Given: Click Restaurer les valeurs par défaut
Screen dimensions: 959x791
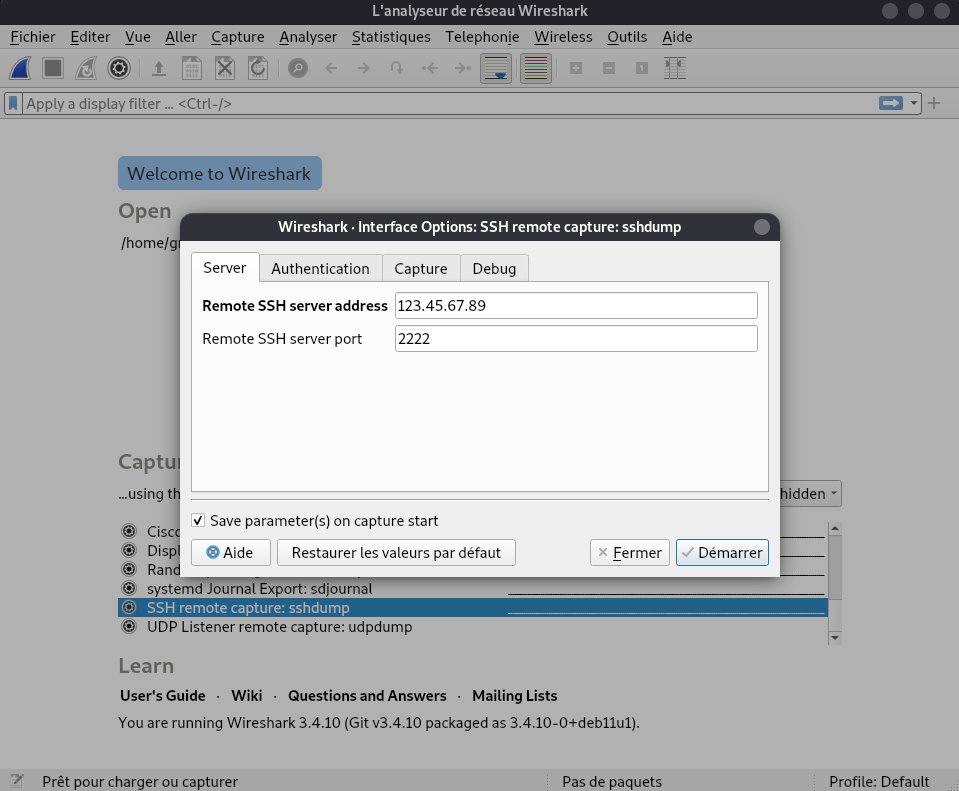Looking at the screenshot, I should 396,552.
